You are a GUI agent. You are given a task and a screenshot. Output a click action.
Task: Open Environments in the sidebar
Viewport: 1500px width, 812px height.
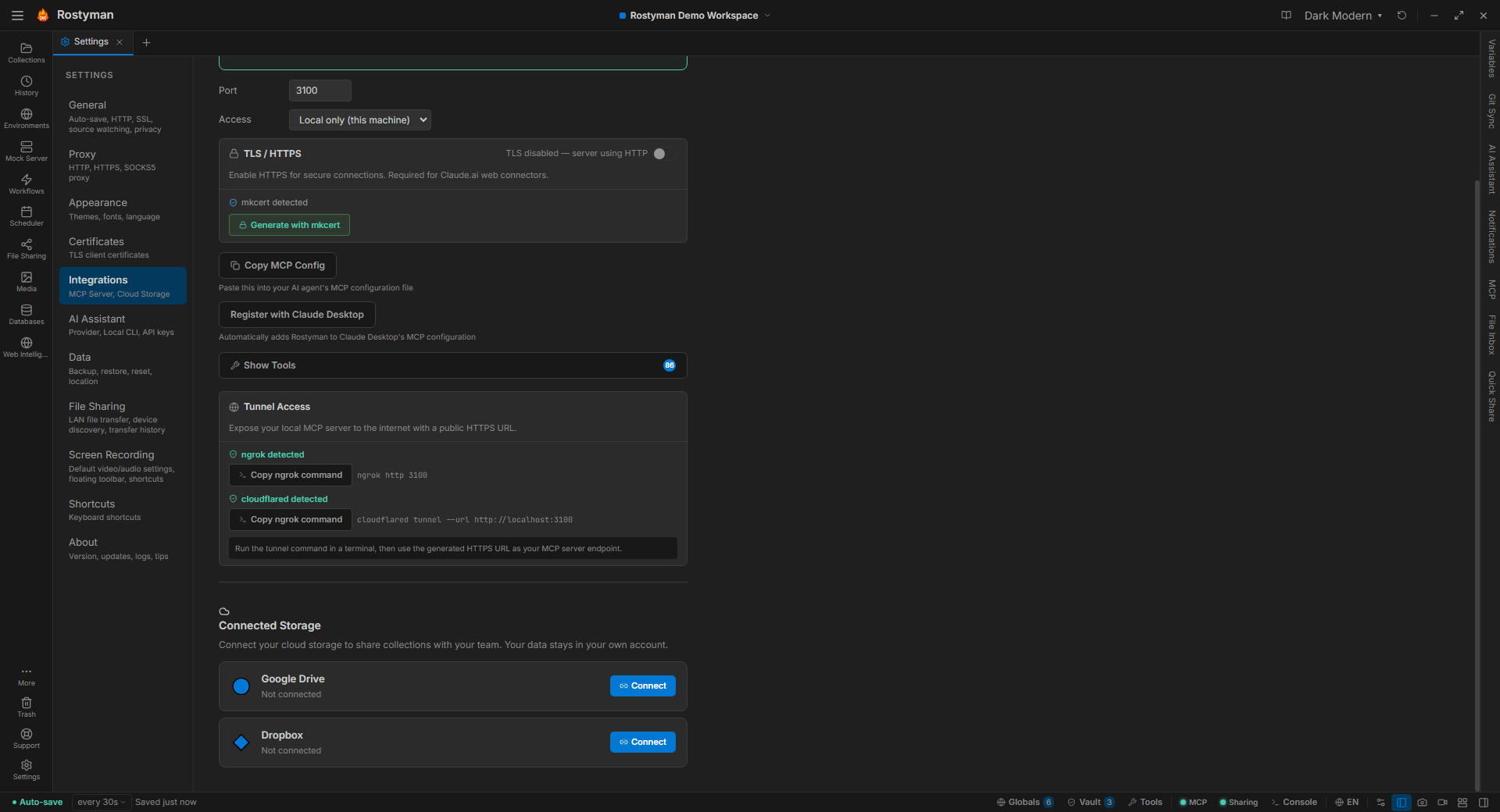pos(26,119)
